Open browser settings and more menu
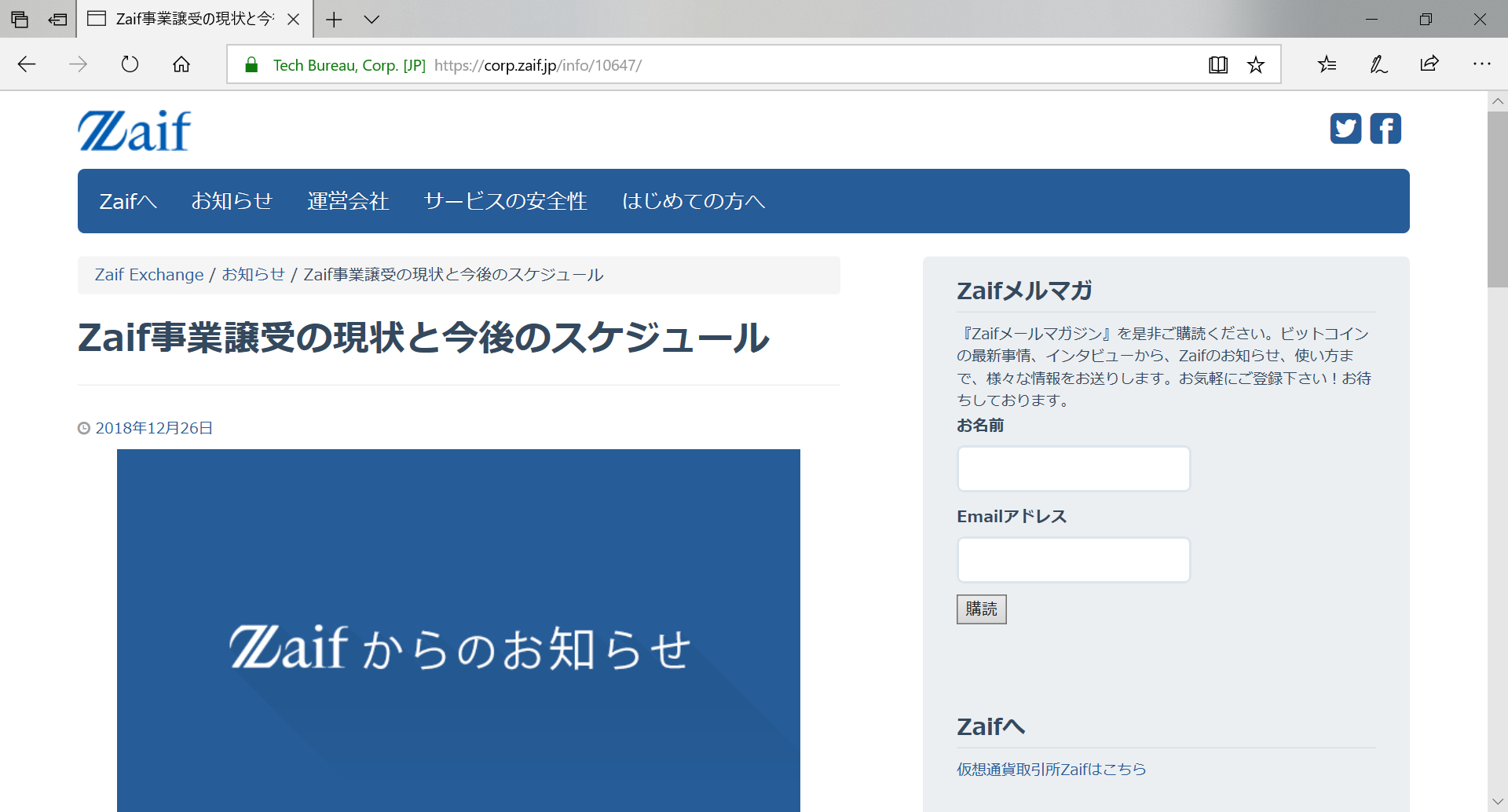Image resolution: width=1508 pixels, height=812 pixels. pyautogui.click(x=1481, y=64)
